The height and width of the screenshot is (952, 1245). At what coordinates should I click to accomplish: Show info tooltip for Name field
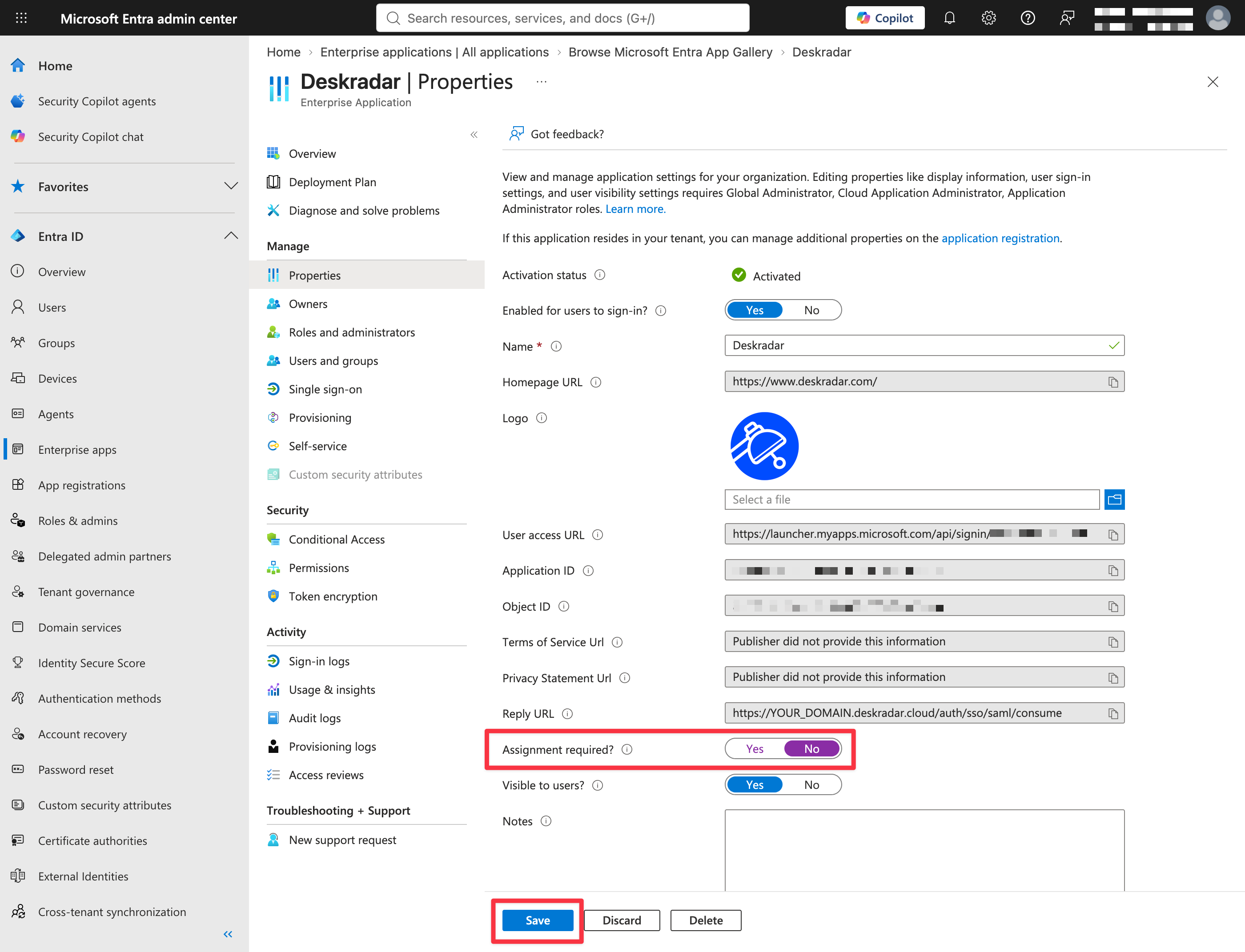(x=556, y=346)
